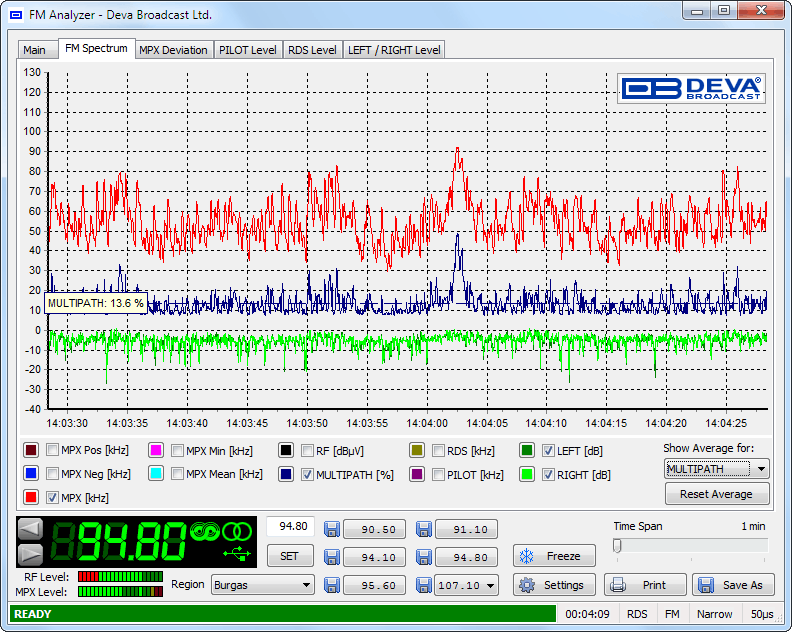Screen dimensions: 792x632
Task: Enable the MPX Neg [kHz] checkbox
Action: 52,473
